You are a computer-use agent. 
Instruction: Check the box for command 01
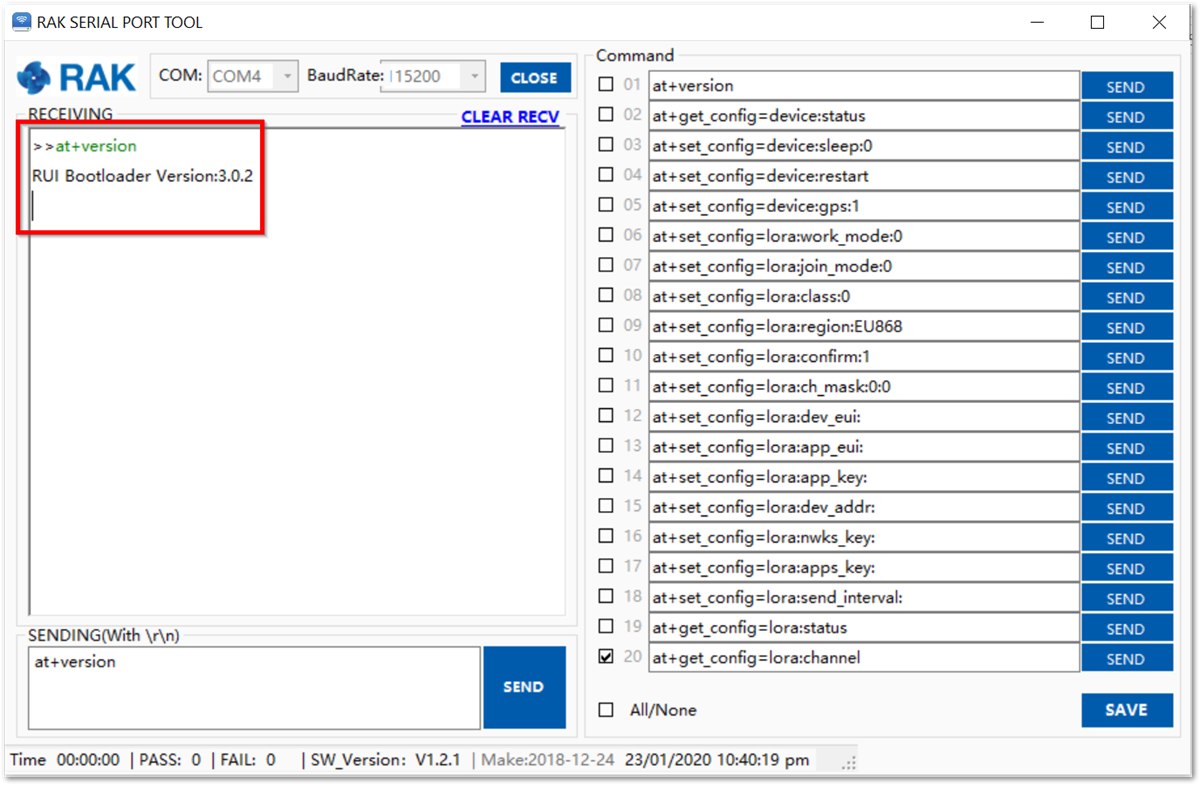606,85
